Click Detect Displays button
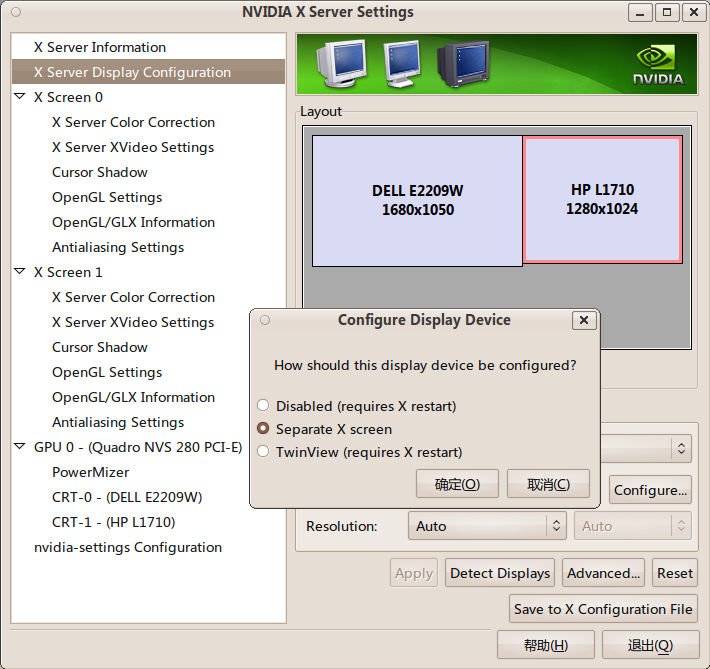The width and height of the screenshot is (710, 669). click(x=499, y=573)
